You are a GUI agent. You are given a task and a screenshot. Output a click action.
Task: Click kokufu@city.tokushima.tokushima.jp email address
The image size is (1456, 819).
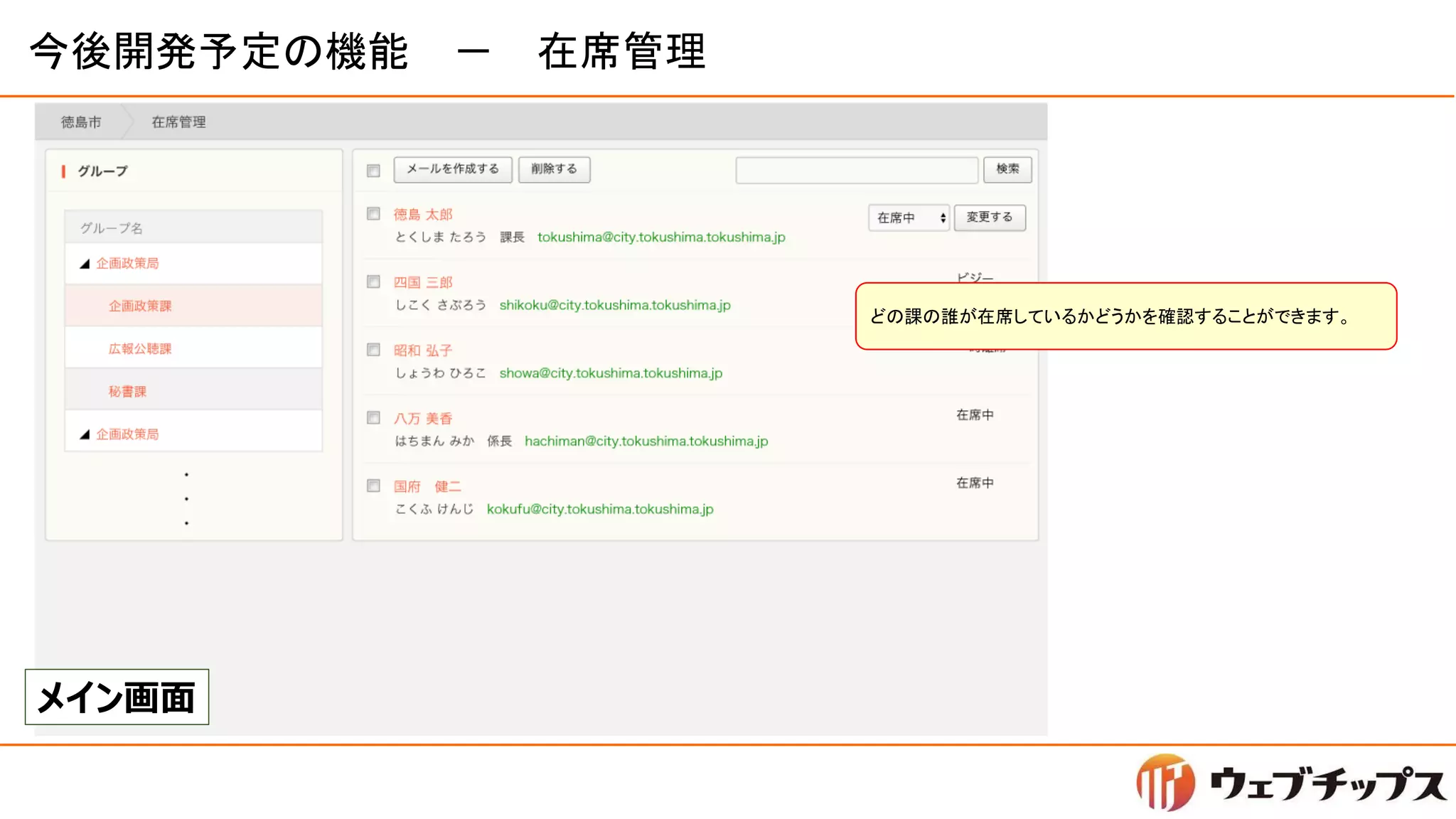click(x=600, y=509)
